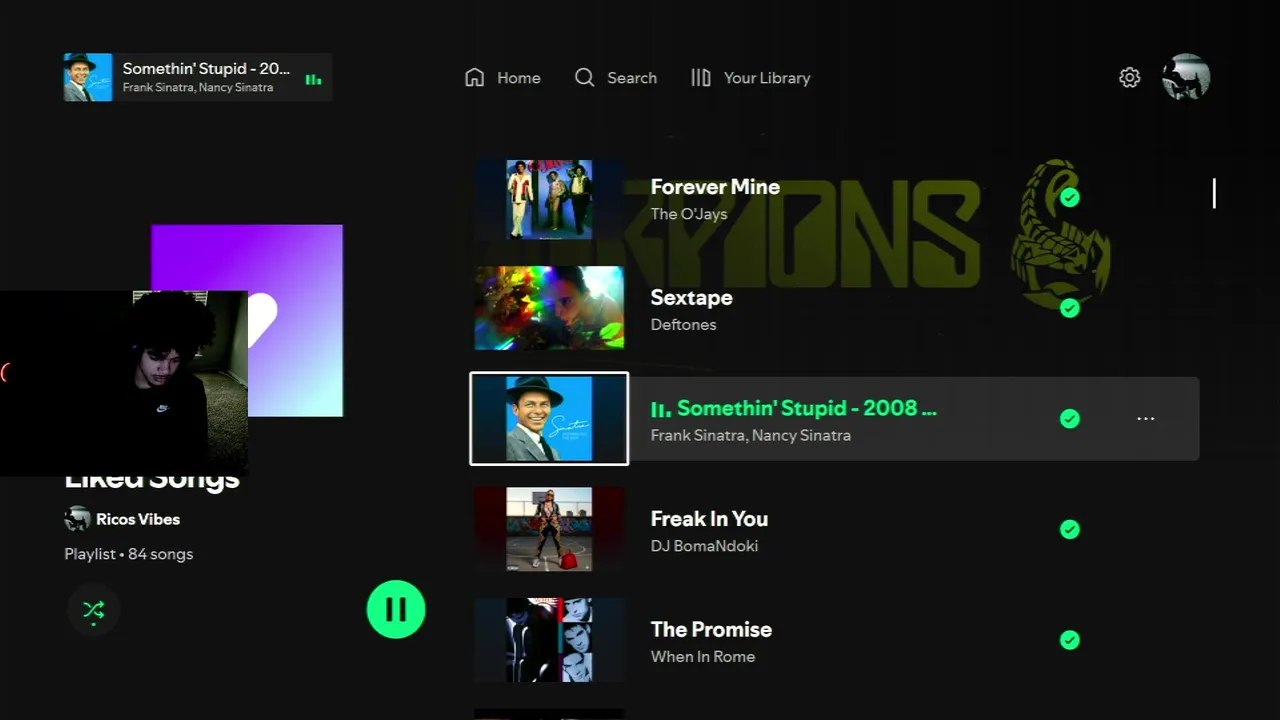The height and width of the screenshot is (720, 1280).
Task: Open the settings gear icon
Action: coord(1129,77)
